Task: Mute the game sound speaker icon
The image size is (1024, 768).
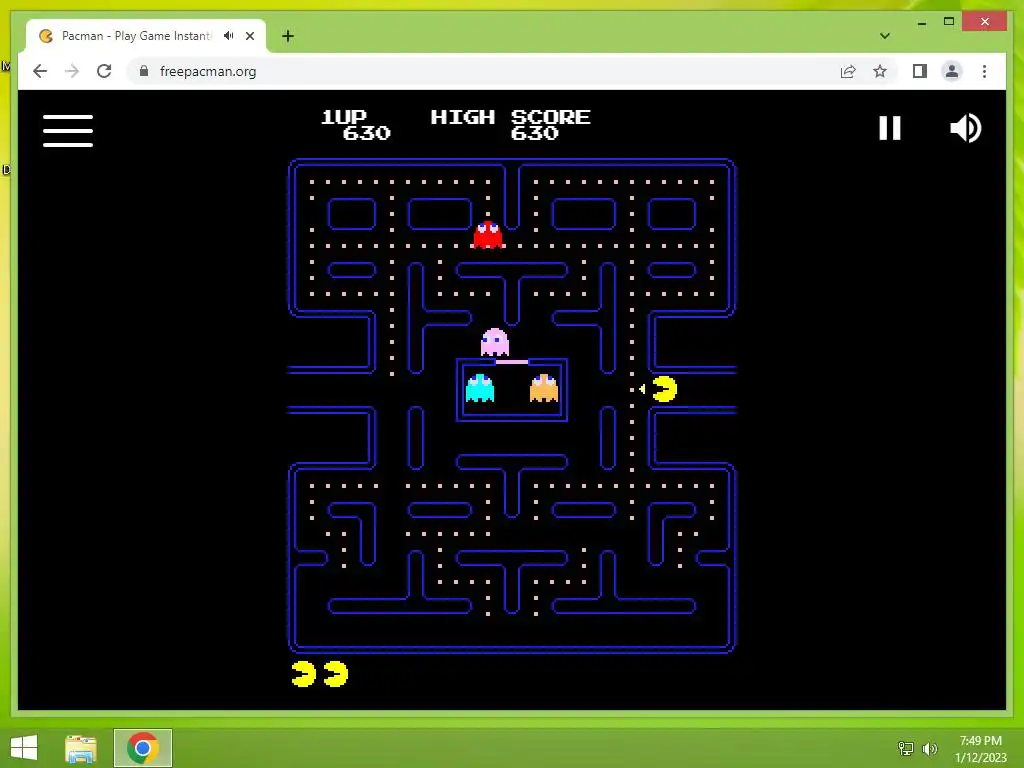Action: (965, 128)
